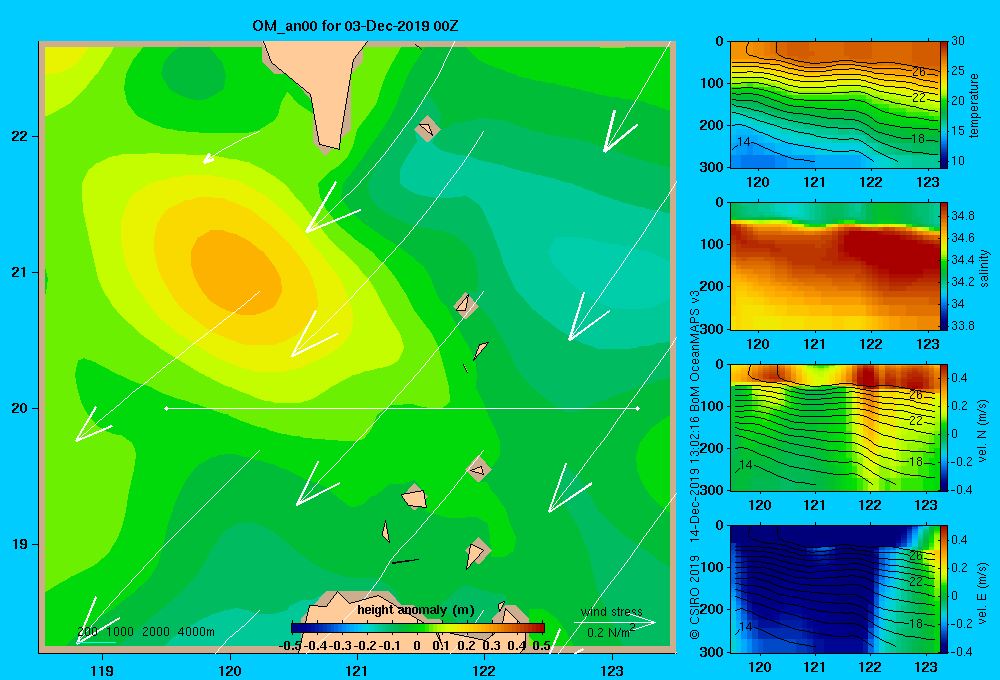Click longitude label 120 on main map
The image size is (1000, 680).
[230, 670]
